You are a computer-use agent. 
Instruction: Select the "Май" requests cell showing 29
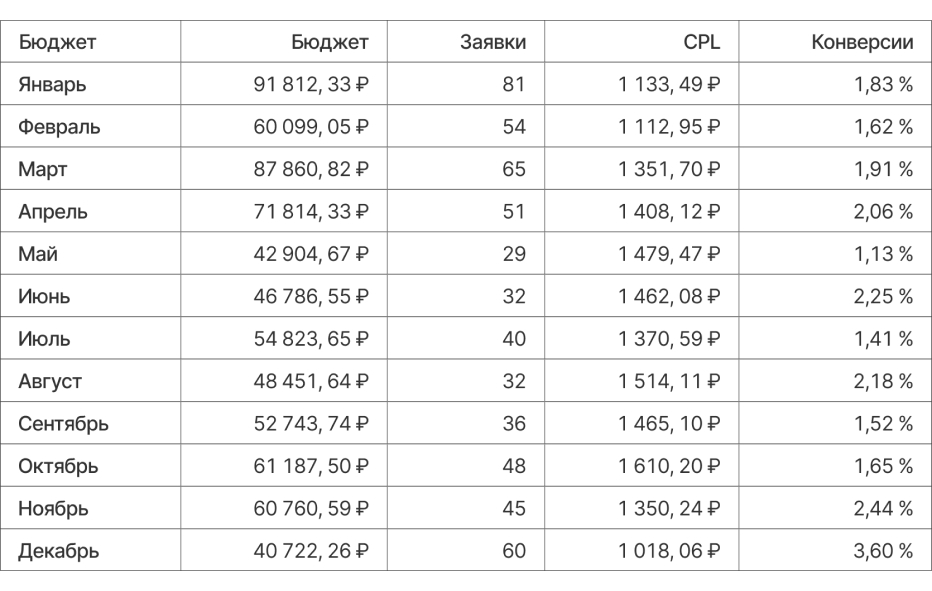coord(513,254)
